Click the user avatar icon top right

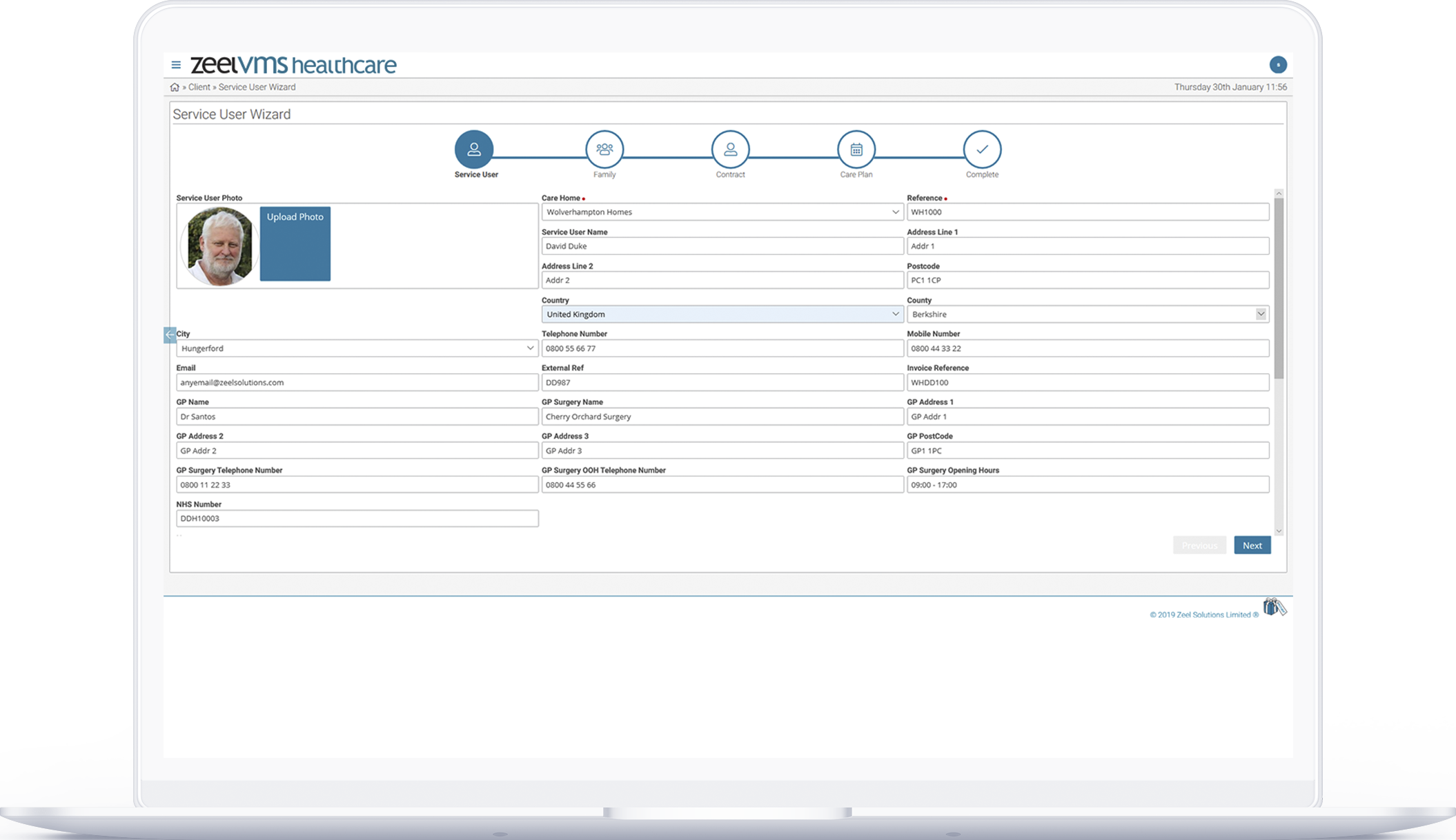pyautogui.click(x=1278, y=64)
